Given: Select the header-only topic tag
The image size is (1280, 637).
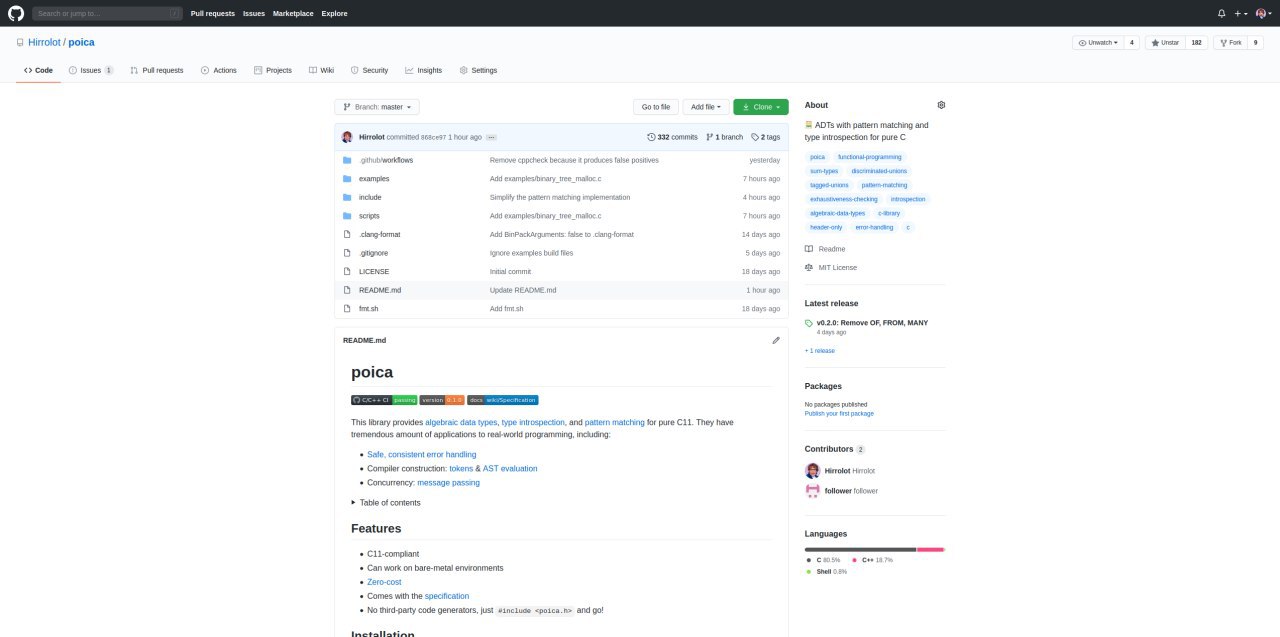Looking at the screenshot, I should [x=826, y=227].
